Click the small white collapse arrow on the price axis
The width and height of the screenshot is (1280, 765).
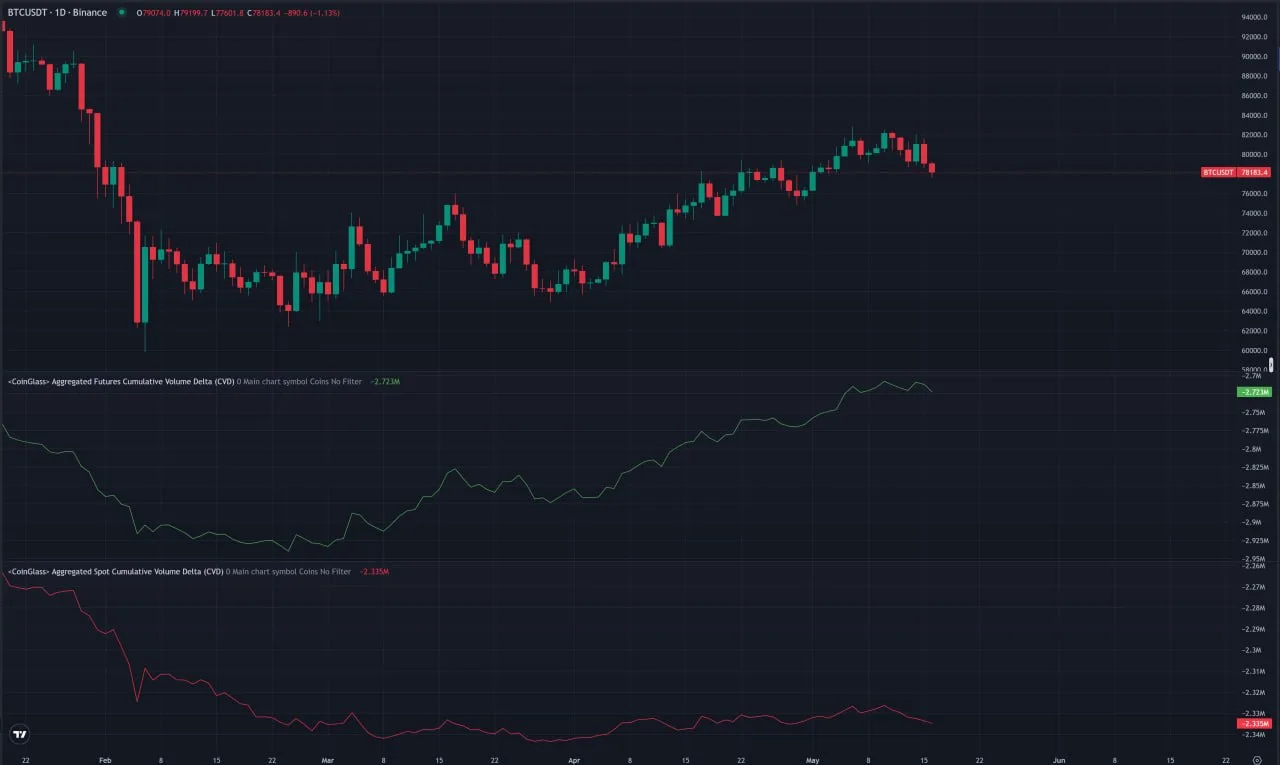1271,364
